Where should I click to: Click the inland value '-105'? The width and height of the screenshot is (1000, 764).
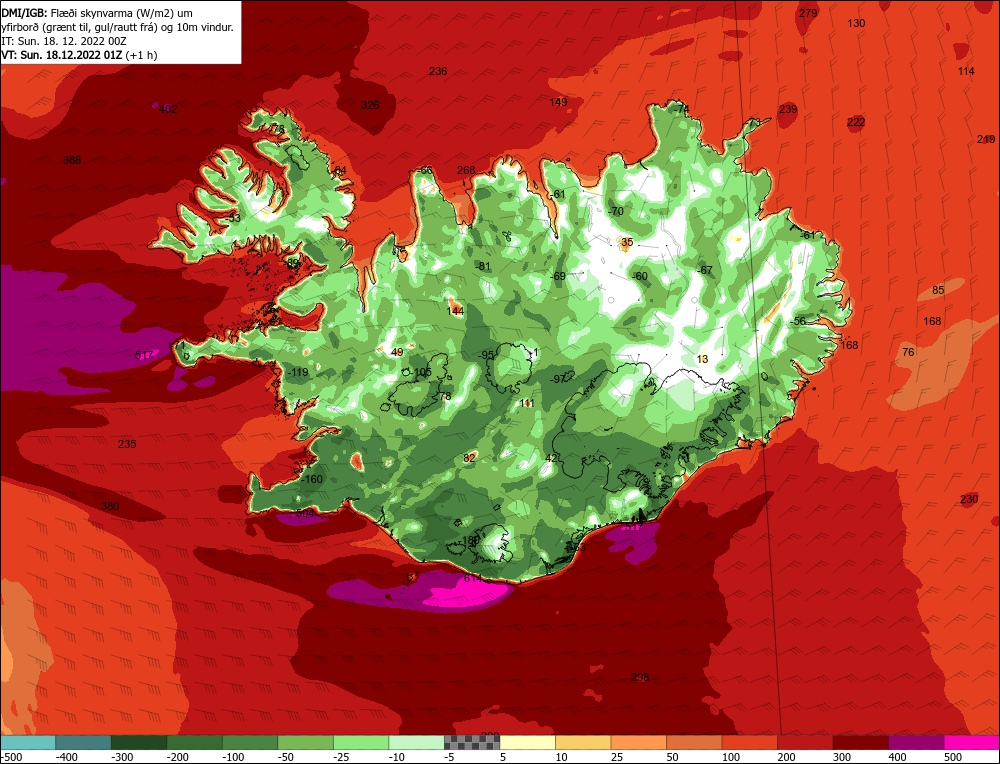click(x=421, y=372)
